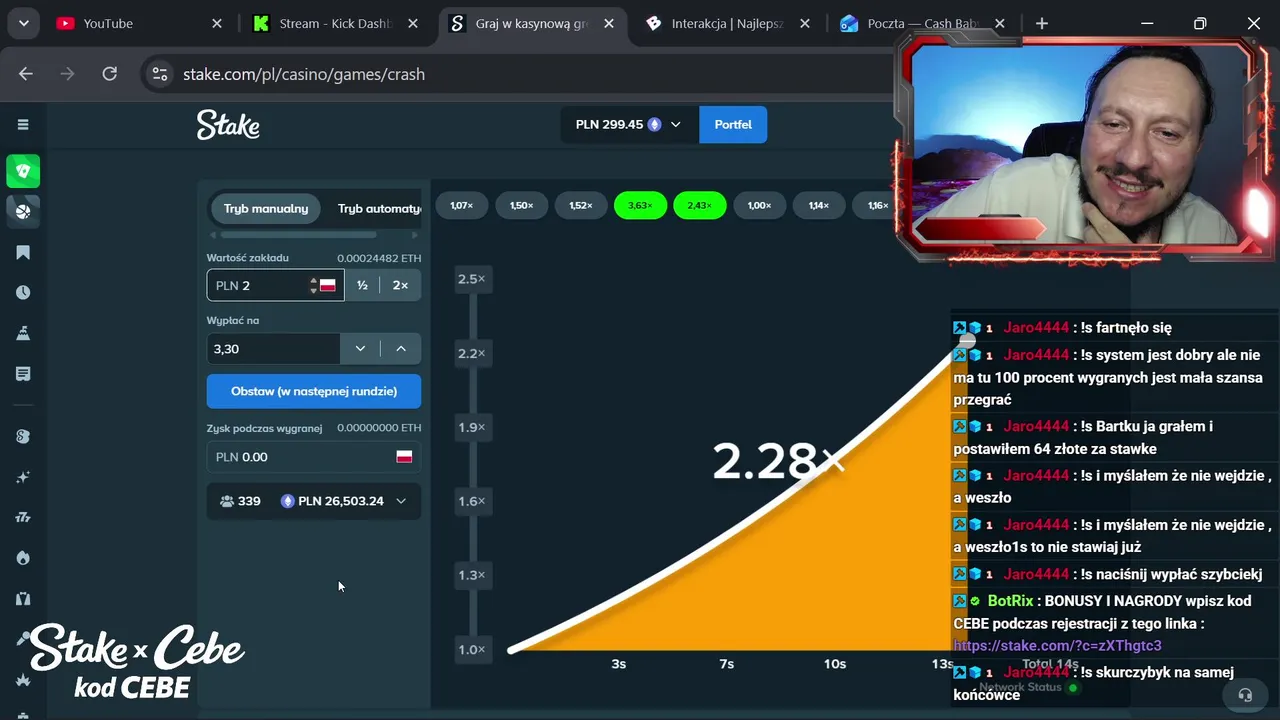Click the site information icon in address bar
The image size is (1280, 720).
pyautogui.click(x=158, y=74)
